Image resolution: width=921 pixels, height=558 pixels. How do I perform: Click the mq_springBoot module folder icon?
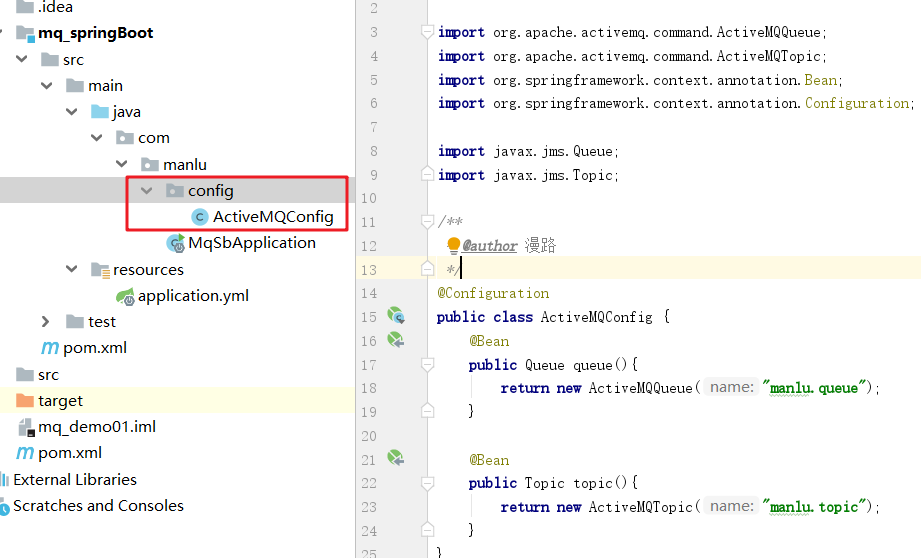[x=25, y=33]
